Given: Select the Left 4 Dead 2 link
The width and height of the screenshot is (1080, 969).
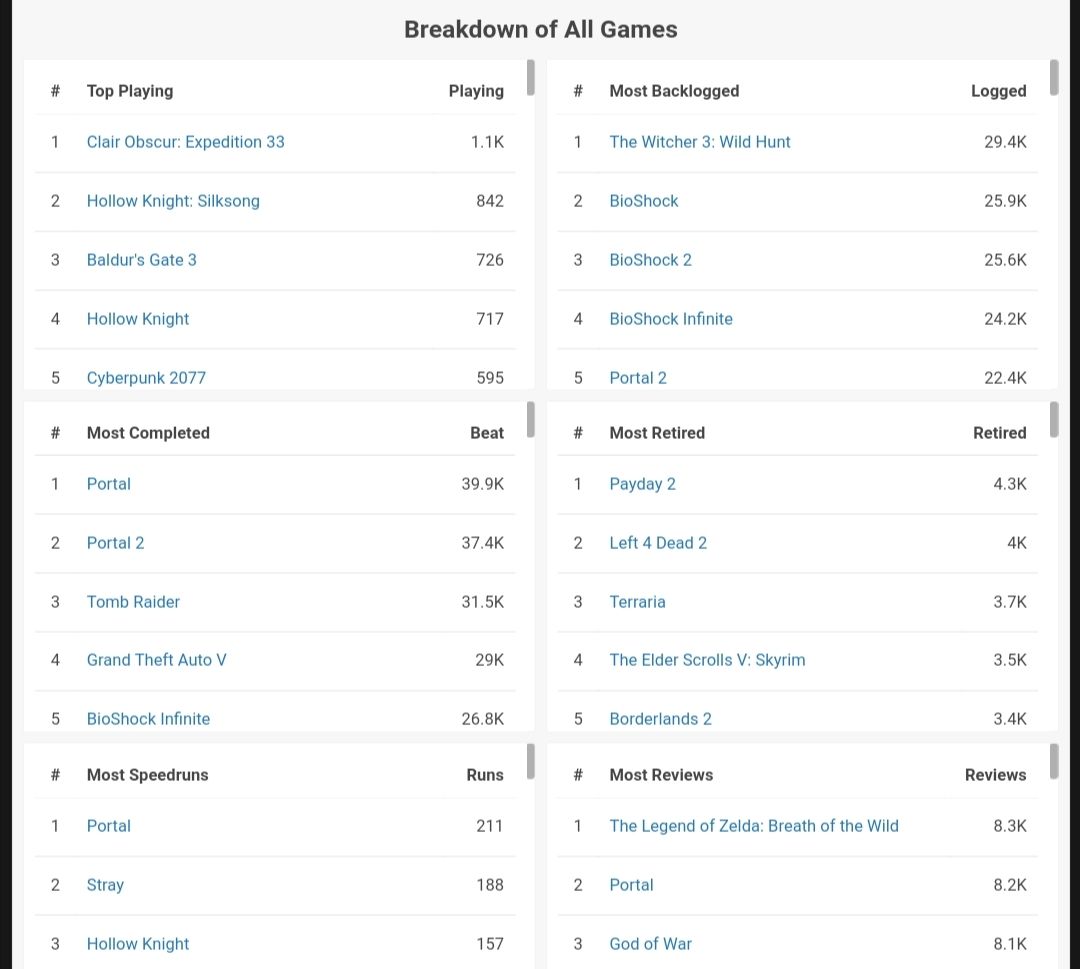Looking at the screenshot, I should [658, 543].
